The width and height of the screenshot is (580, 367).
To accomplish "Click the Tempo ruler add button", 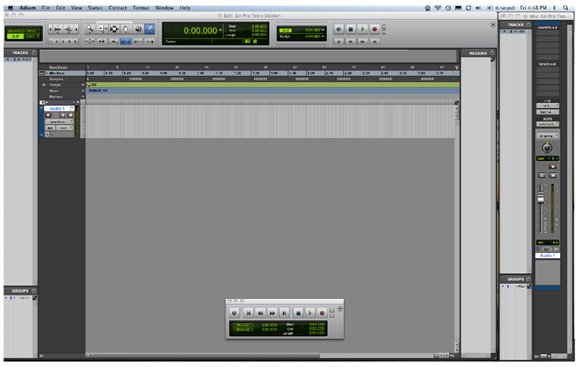I will point(82,85).
